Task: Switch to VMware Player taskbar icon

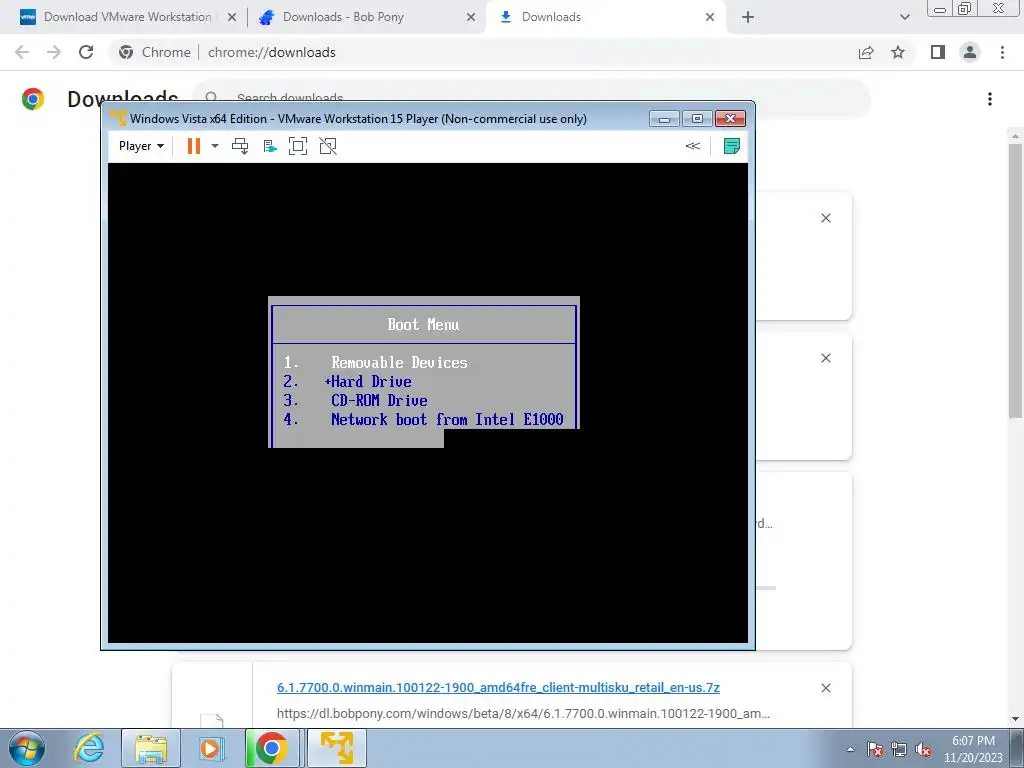Action: [x=337, y=748]
